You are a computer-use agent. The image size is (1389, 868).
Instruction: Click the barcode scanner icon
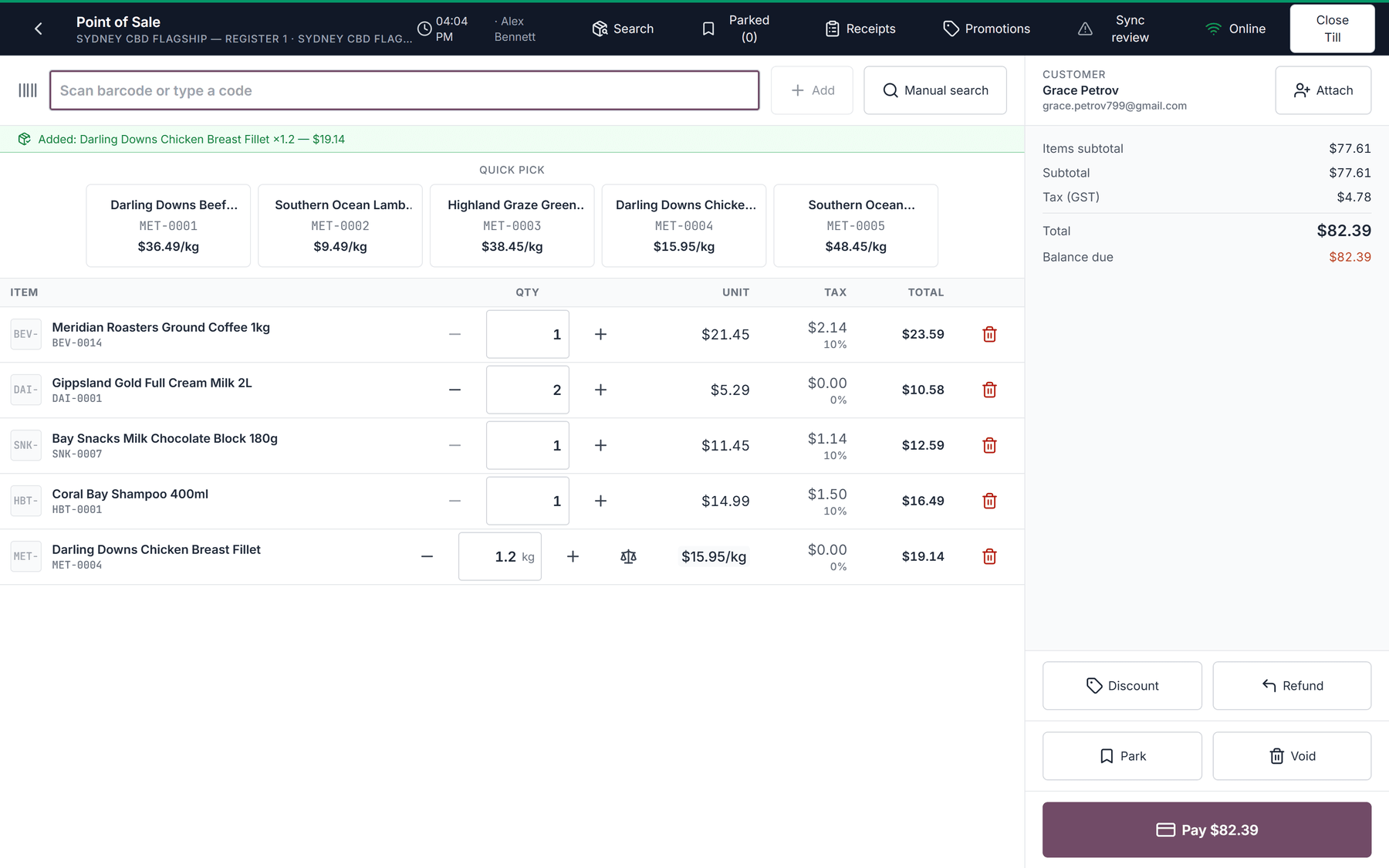28,90
